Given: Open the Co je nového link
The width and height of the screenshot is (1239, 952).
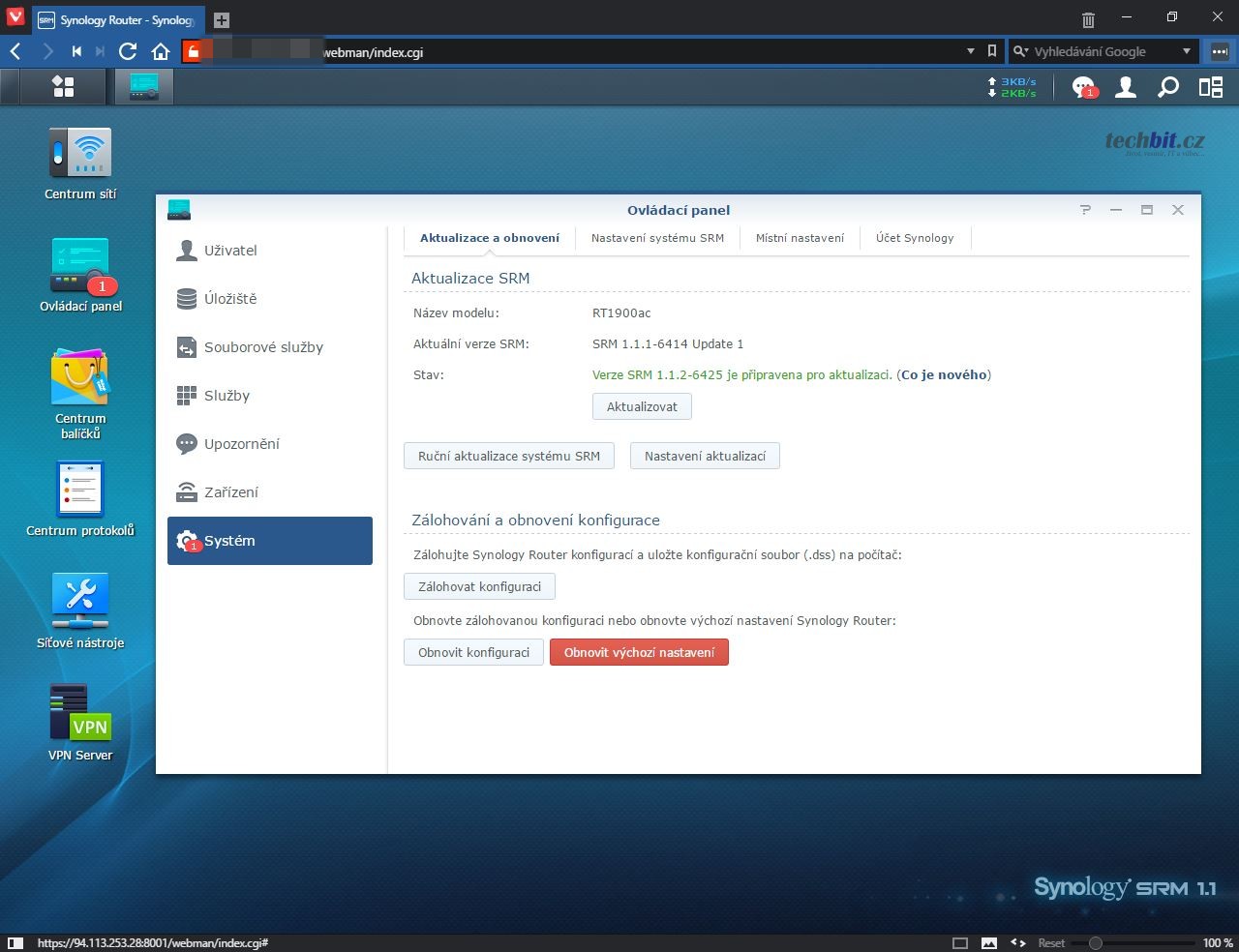Looking at the screenshot, I should pyautogui.click(x=944, y=374).
